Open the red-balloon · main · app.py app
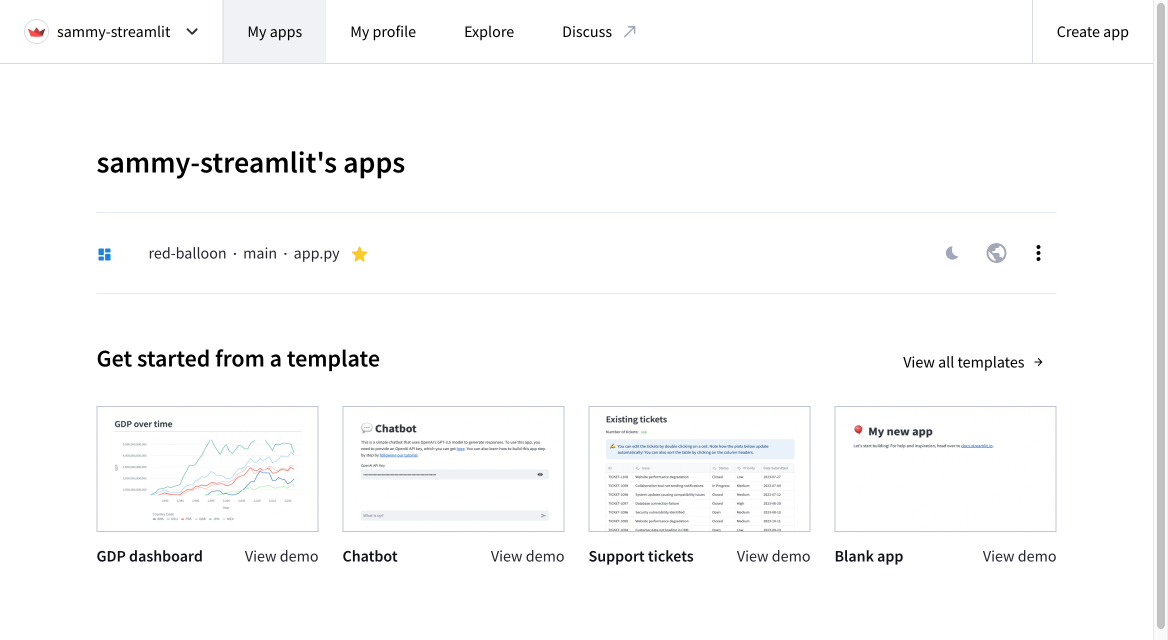1168x640 pixels. click(244, 254)
